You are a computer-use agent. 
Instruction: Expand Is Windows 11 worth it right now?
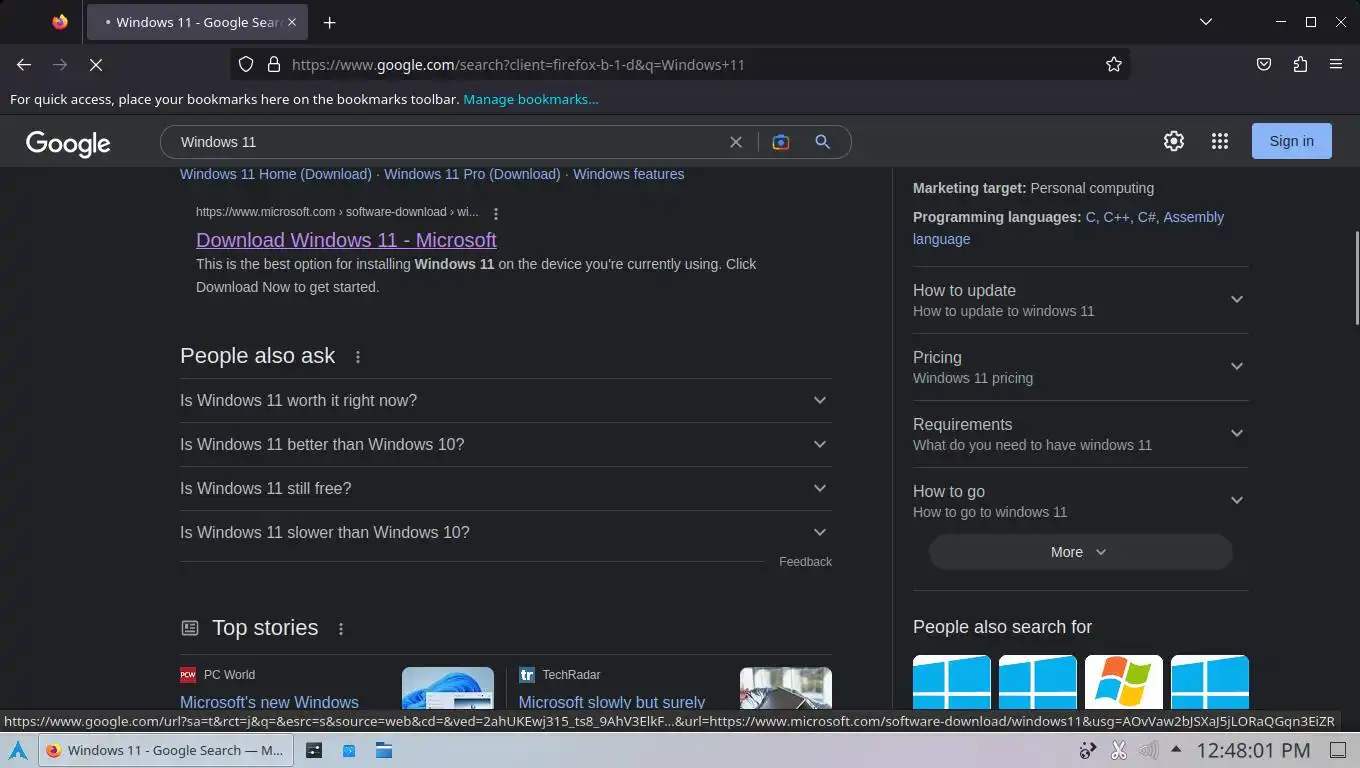click(x=506, y=400)
